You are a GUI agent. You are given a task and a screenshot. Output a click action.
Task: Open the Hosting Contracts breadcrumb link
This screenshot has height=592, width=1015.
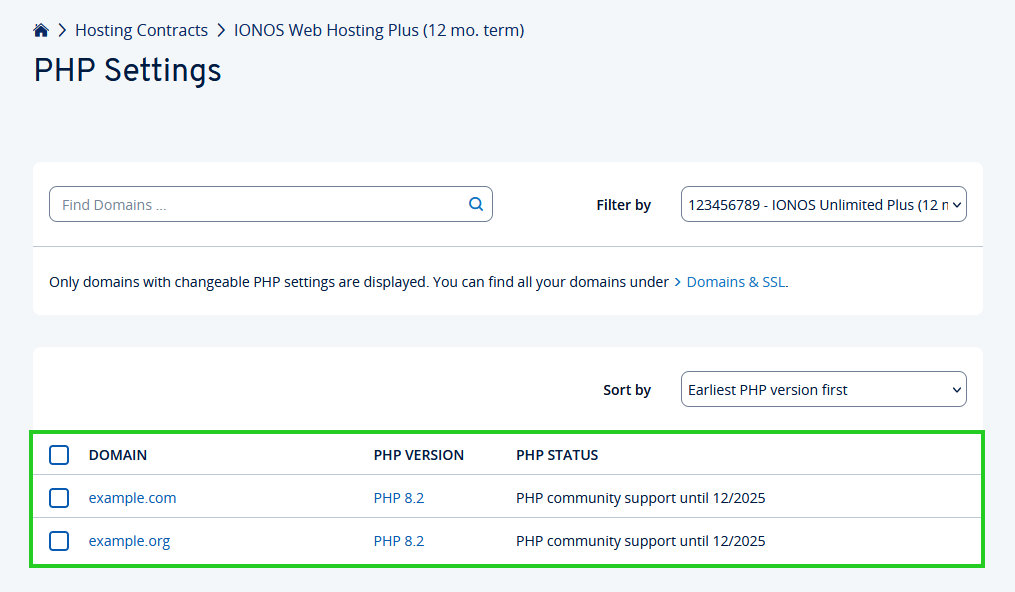[141, 30]
